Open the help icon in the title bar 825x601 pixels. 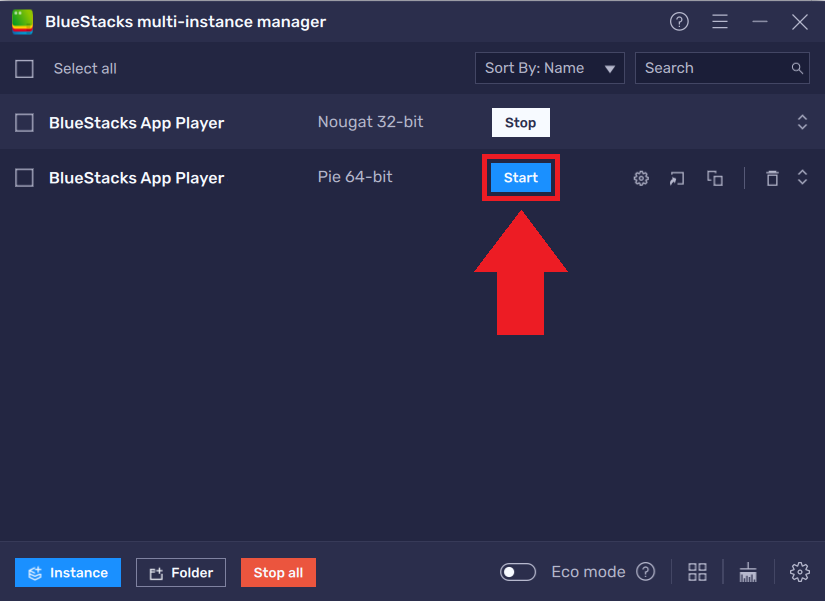pos(679,21)
